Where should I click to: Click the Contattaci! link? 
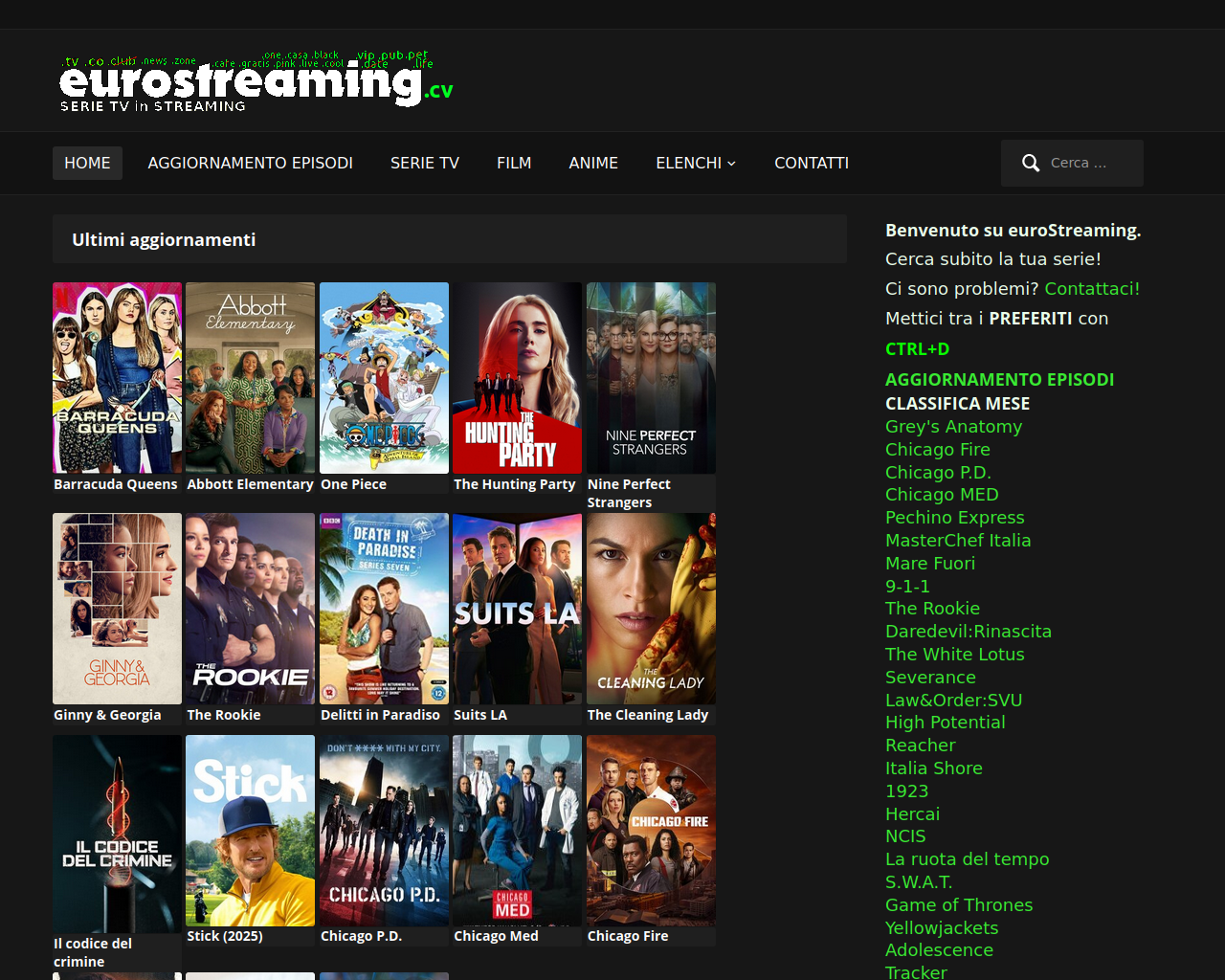click(x=1091, y=289)
